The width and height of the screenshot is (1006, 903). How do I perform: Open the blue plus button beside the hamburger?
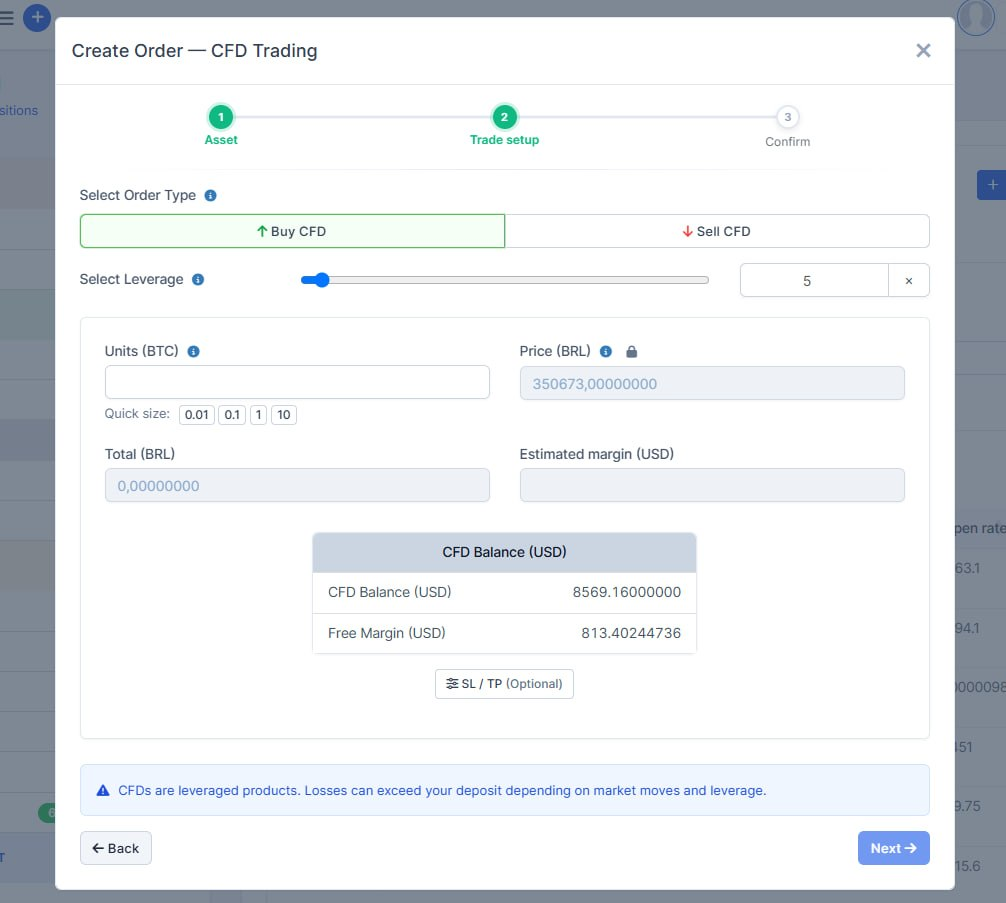37,17
